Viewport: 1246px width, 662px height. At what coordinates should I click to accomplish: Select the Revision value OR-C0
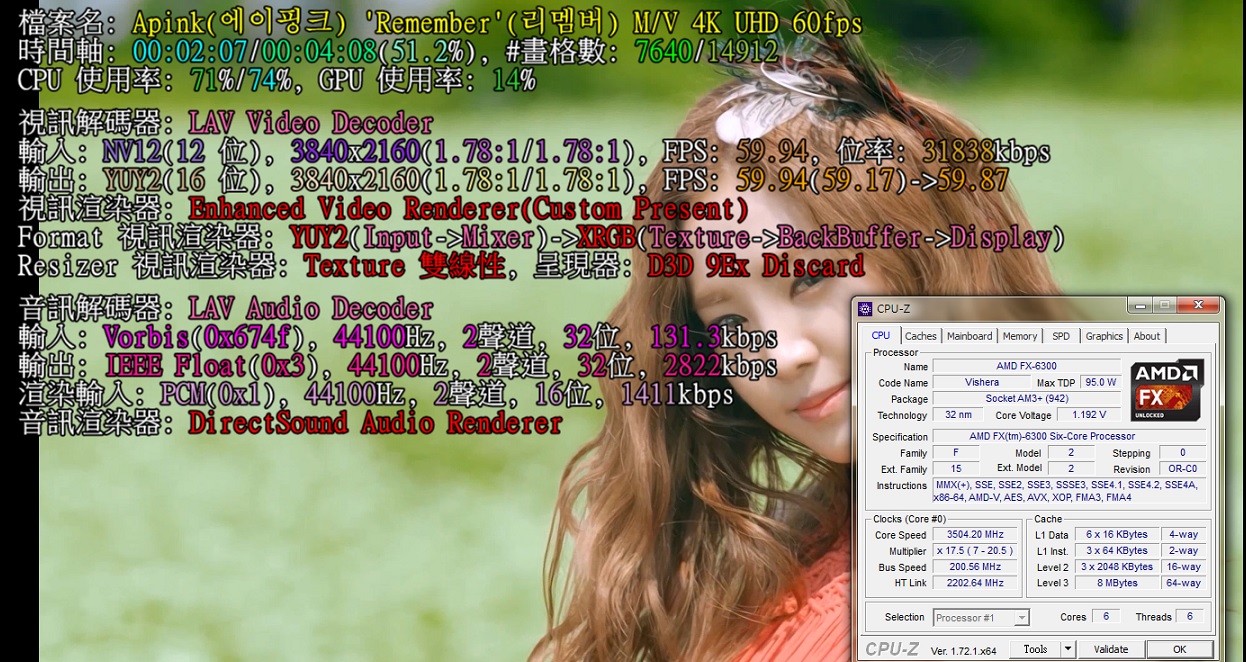(1183, 468)
